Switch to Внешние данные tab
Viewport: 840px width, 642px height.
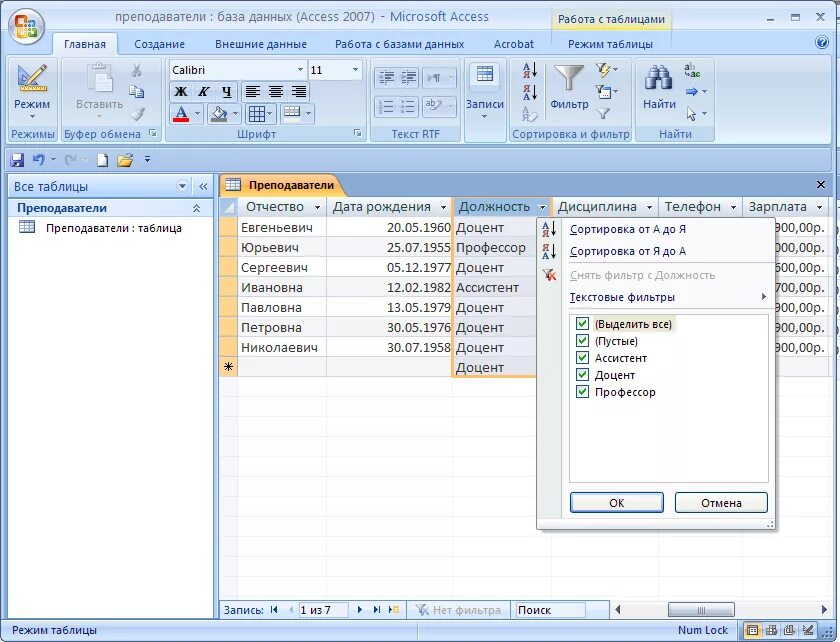click(x=261, y=44)
